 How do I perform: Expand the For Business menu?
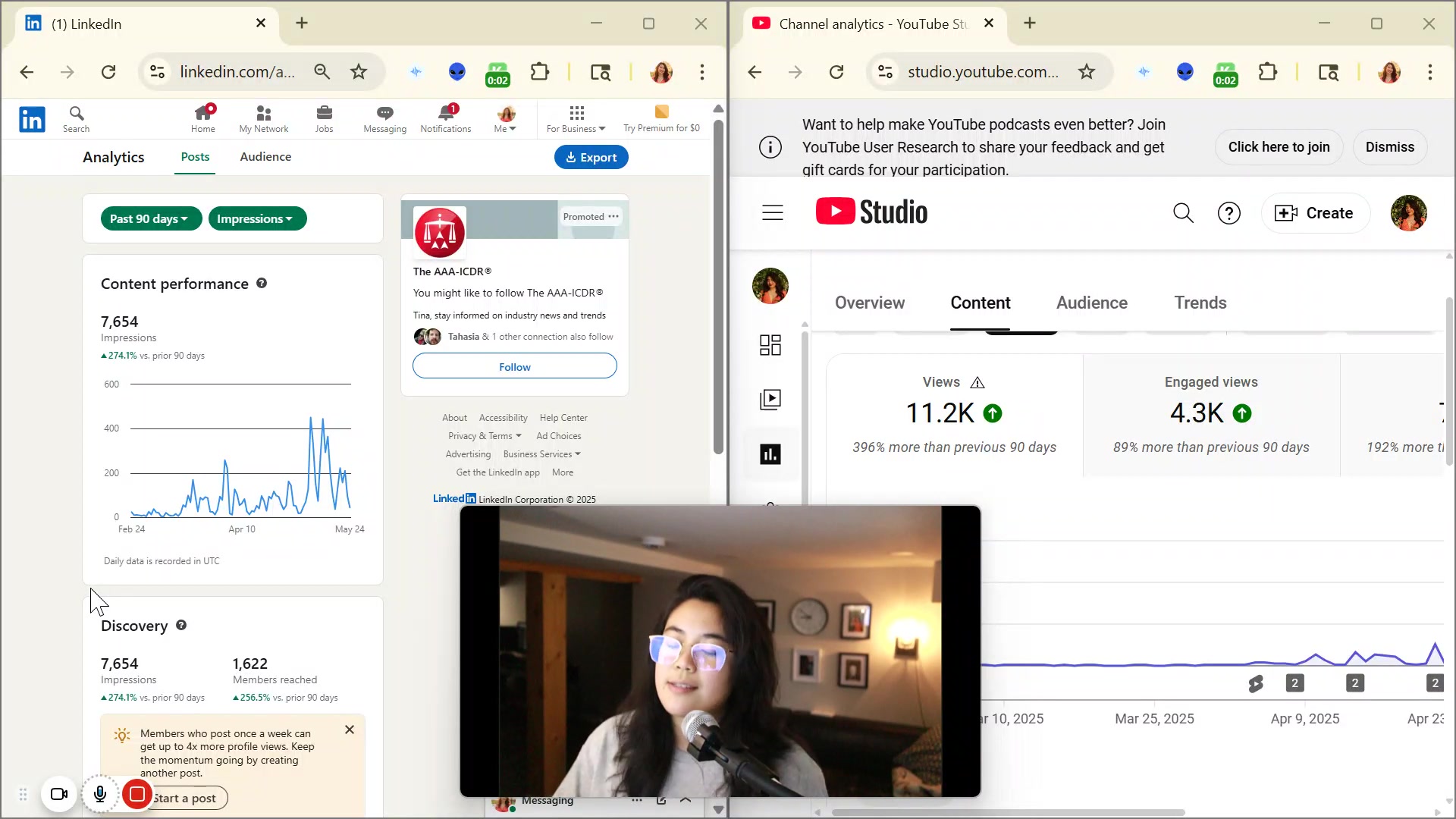pyautogui.click(x=576, y=118)
